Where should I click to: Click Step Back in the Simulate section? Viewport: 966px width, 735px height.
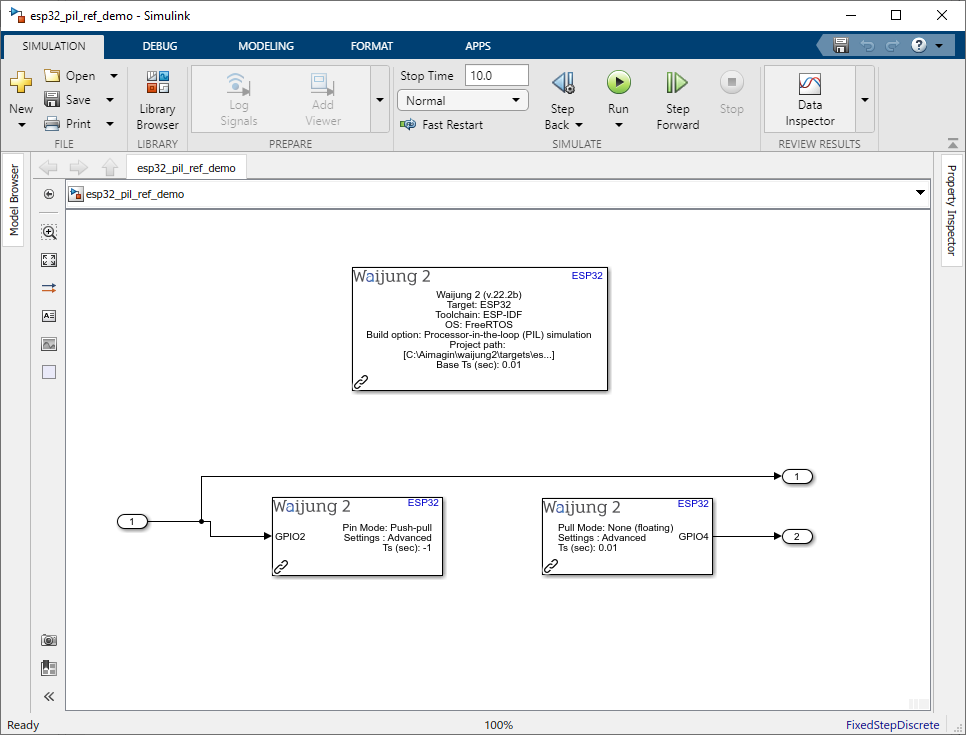[x=562, y=100]
